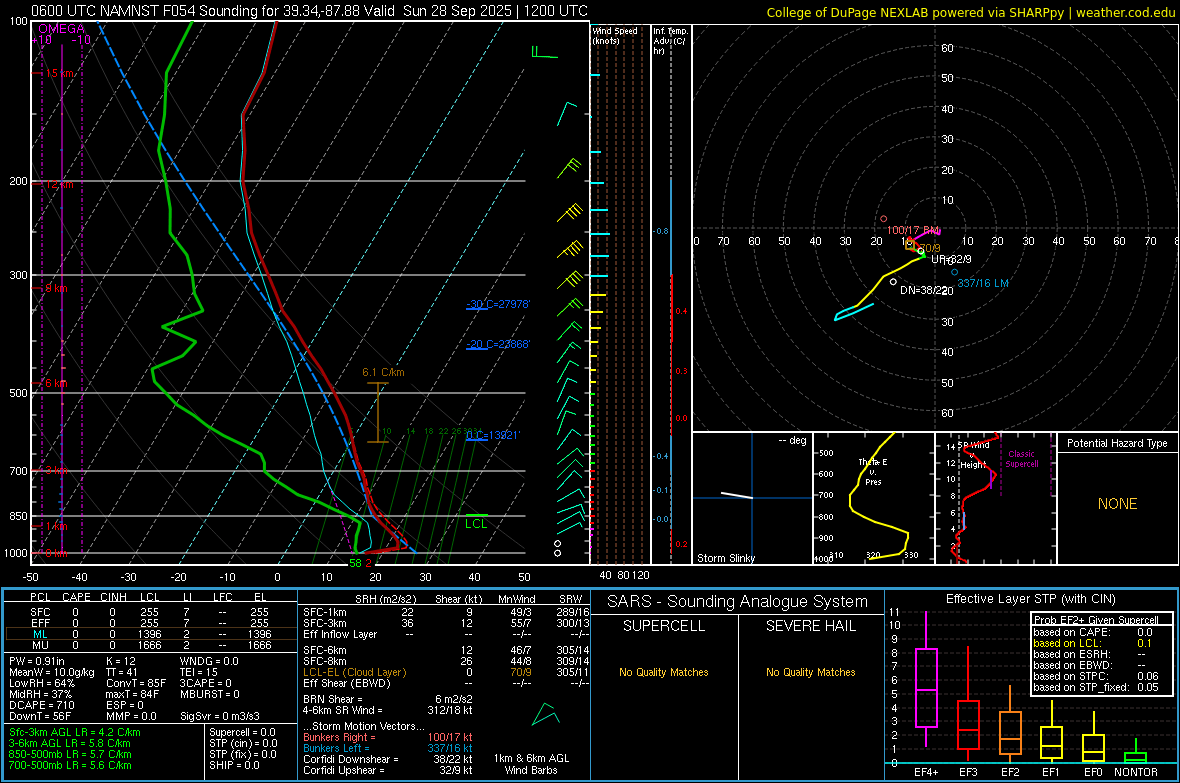Click the Sfc-3km AGL LR = 4.2 C/km line
Viewport: 1180px width, 783px height.
[x=75, y=732]
